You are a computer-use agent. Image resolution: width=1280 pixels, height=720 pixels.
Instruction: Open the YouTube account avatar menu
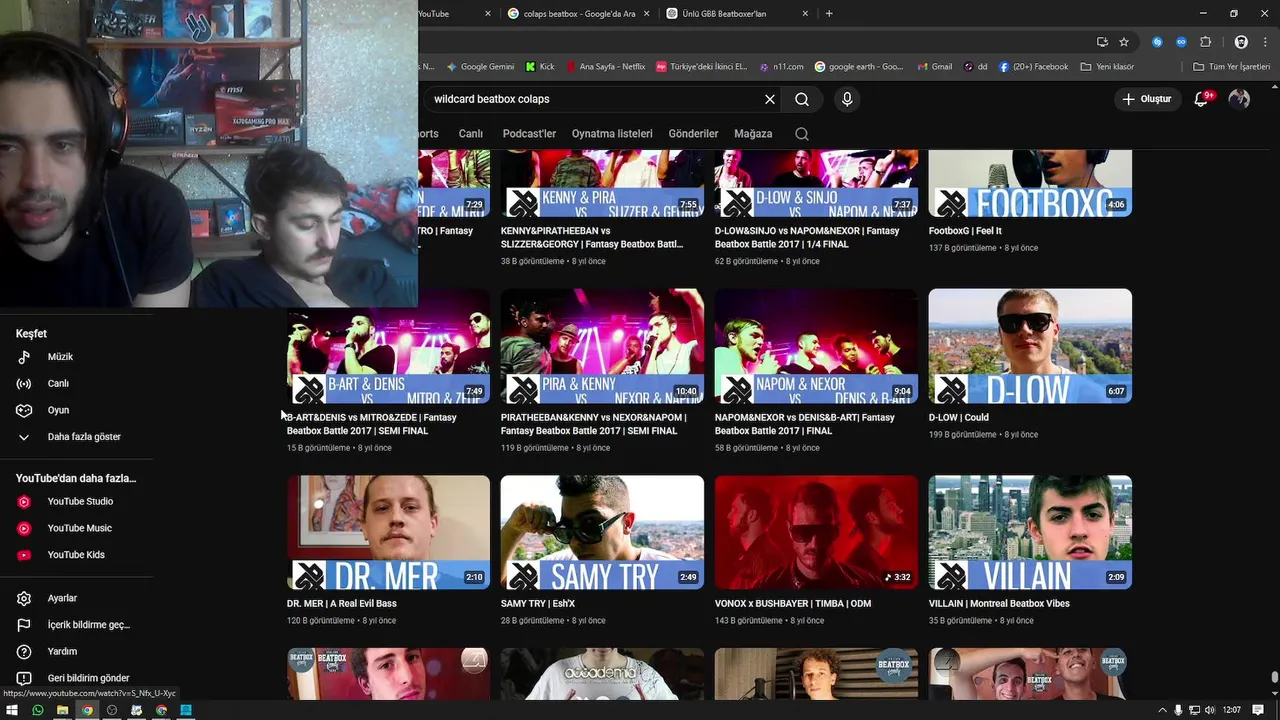pos(1239,99)
